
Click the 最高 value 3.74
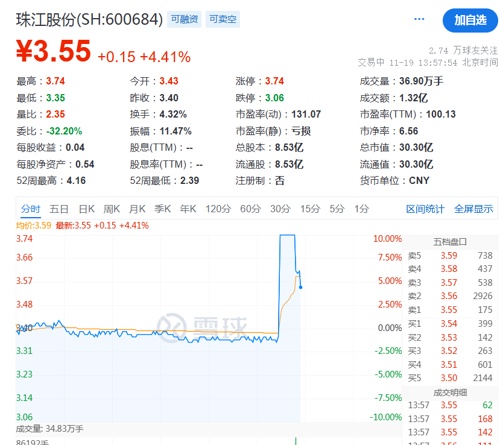pyautogui.click(x=55, y=81)
